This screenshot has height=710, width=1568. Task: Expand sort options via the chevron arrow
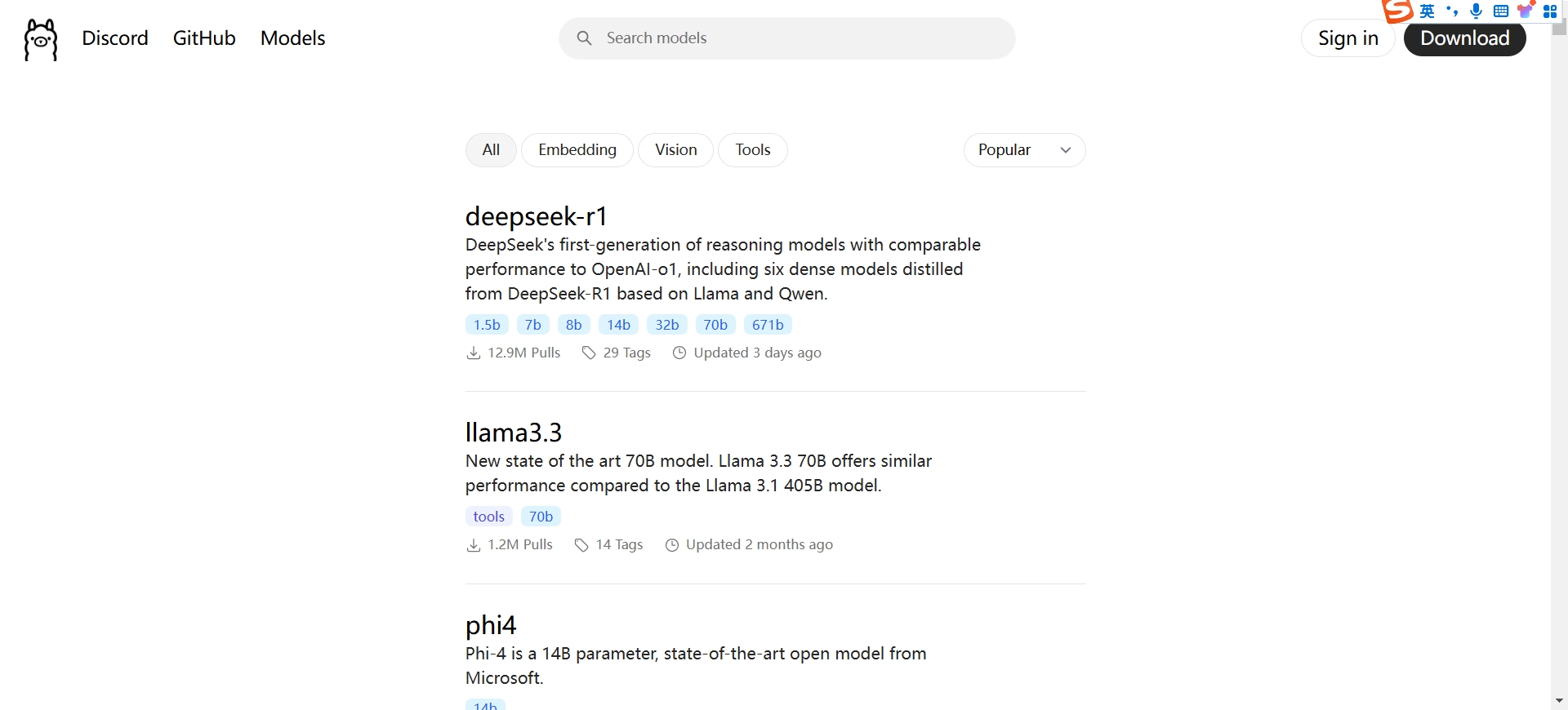[x=1065, y=150]
